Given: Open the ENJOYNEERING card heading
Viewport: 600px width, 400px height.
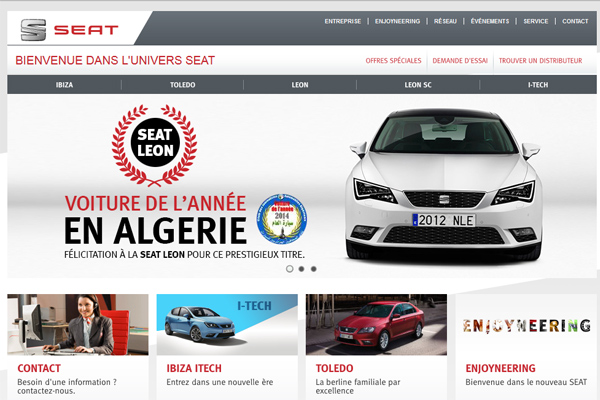Looking at the screenshot, I should (501, 368).
